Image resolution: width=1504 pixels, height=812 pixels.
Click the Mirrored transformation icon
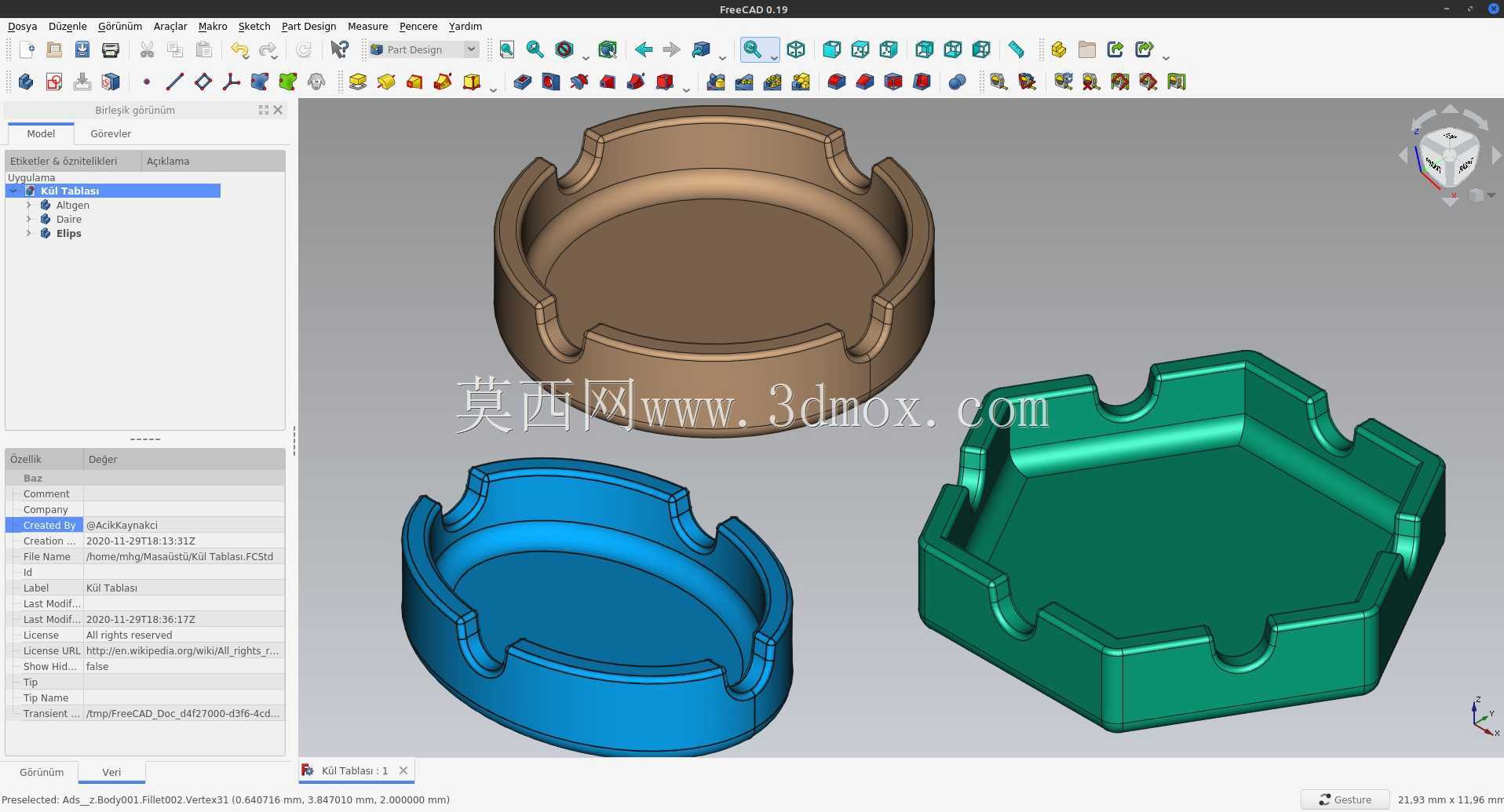coord(716,82)
